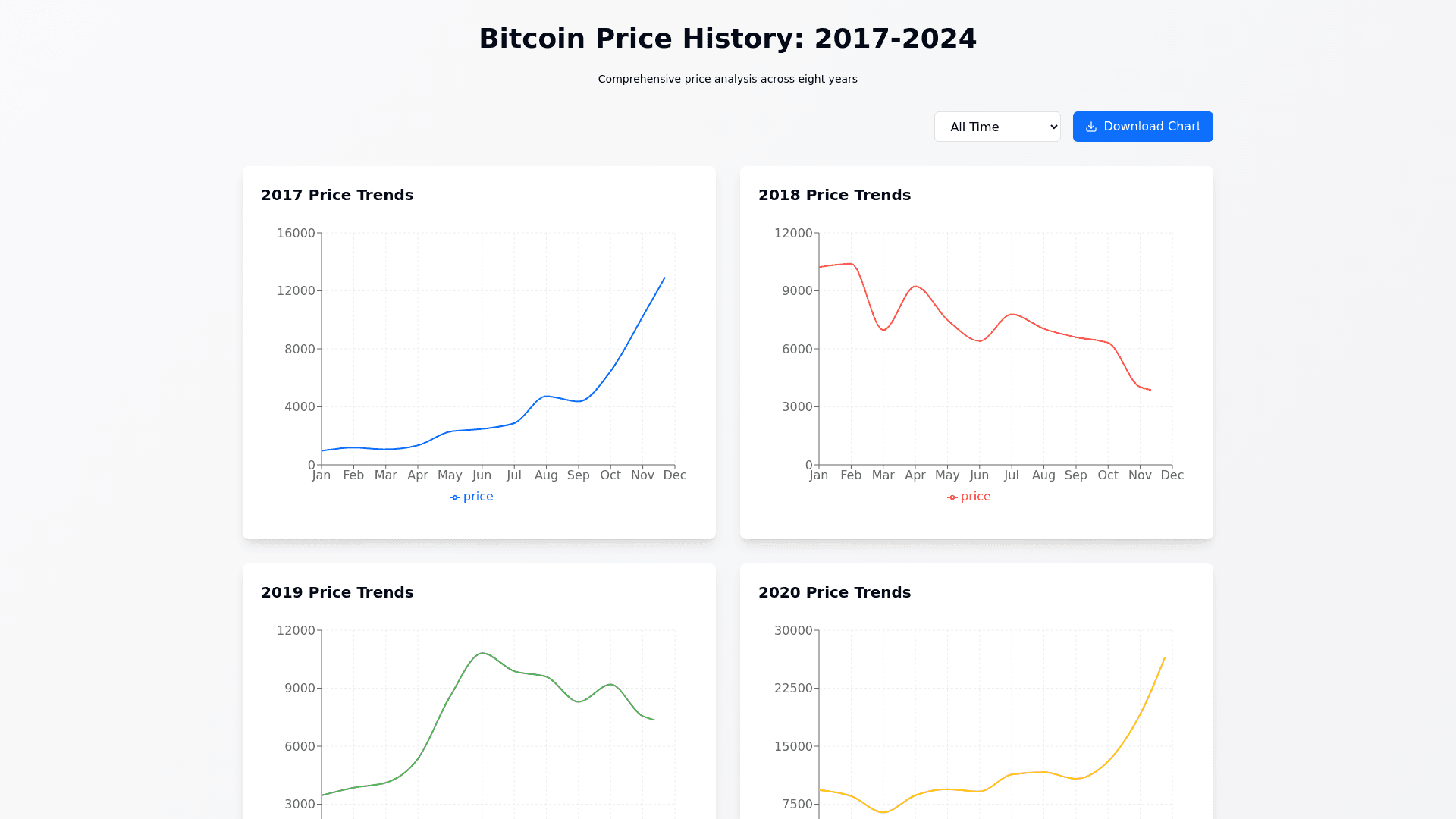Click the 22500 y-axis label on 2020 chart
Screen dimensions: 1456x819
pyautogui.click(x=793, y=688)
